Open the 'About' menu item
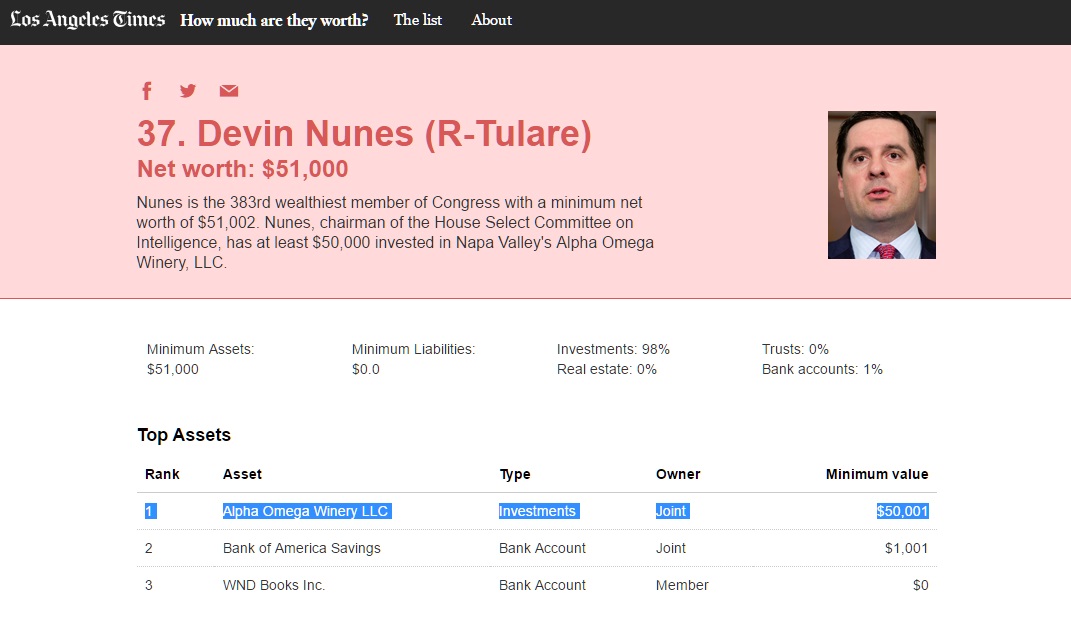The width and height of the screenshot is (1071, 633). coord(492,20)
